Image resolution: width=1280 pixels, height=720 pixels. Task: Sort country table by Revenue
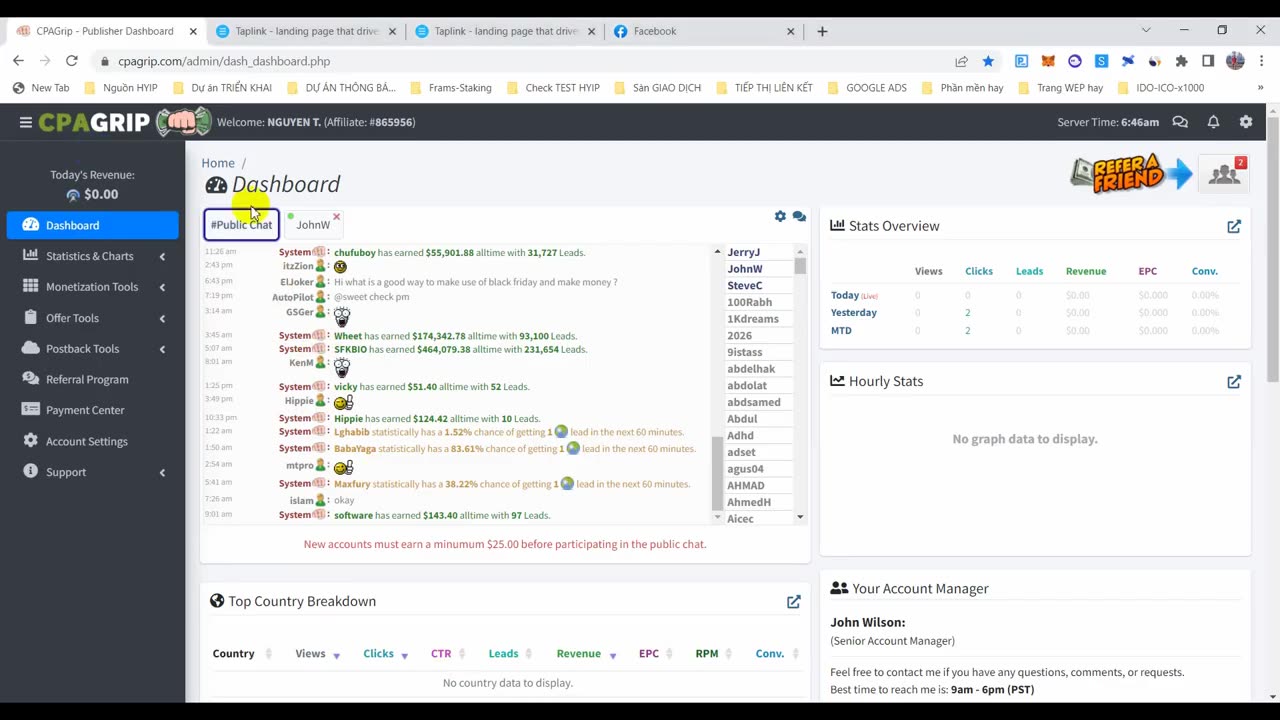pos(587,654)
